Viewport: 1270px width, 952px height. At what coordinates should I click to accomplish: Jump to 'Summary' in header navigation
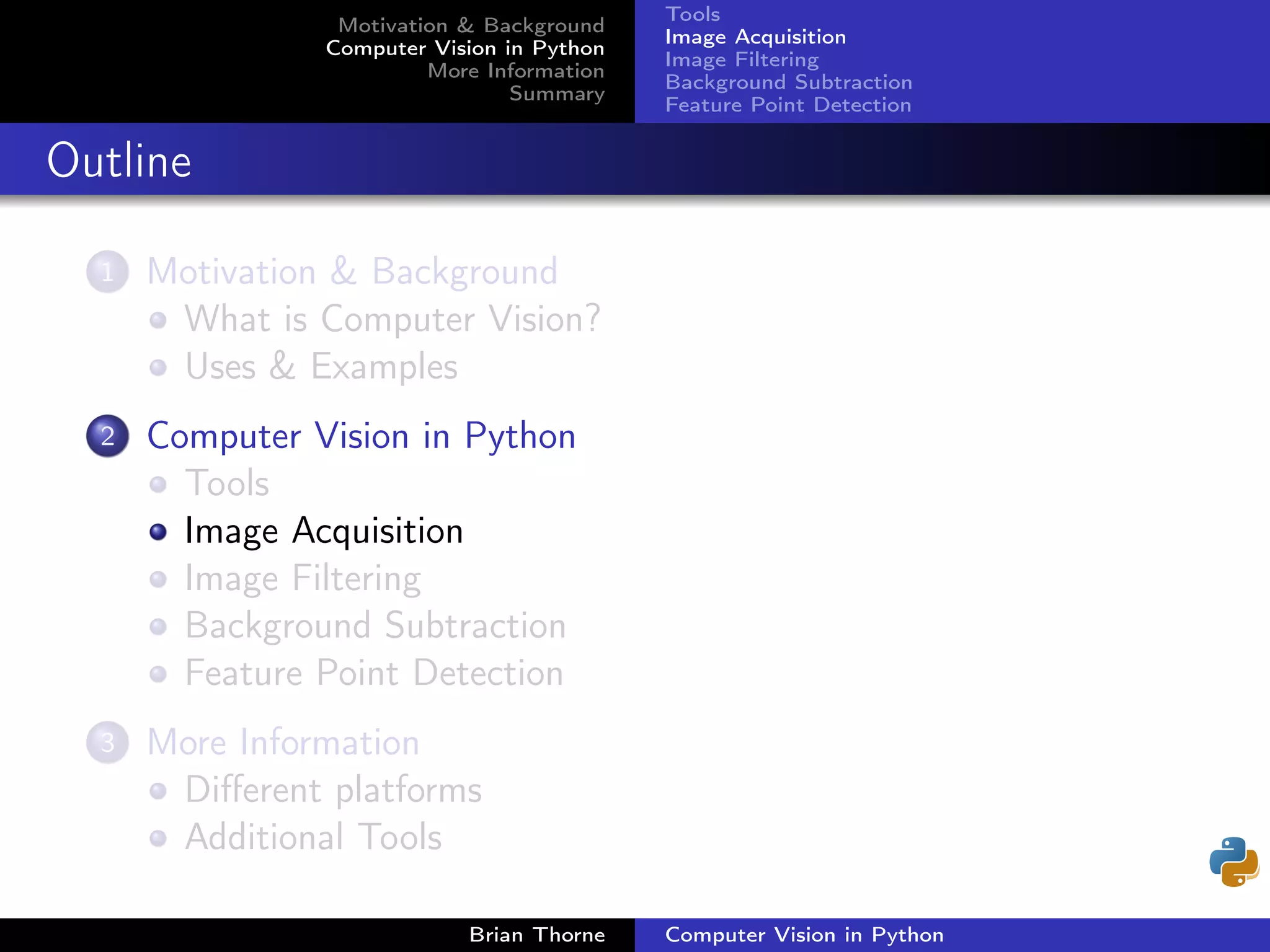(557, 94)
